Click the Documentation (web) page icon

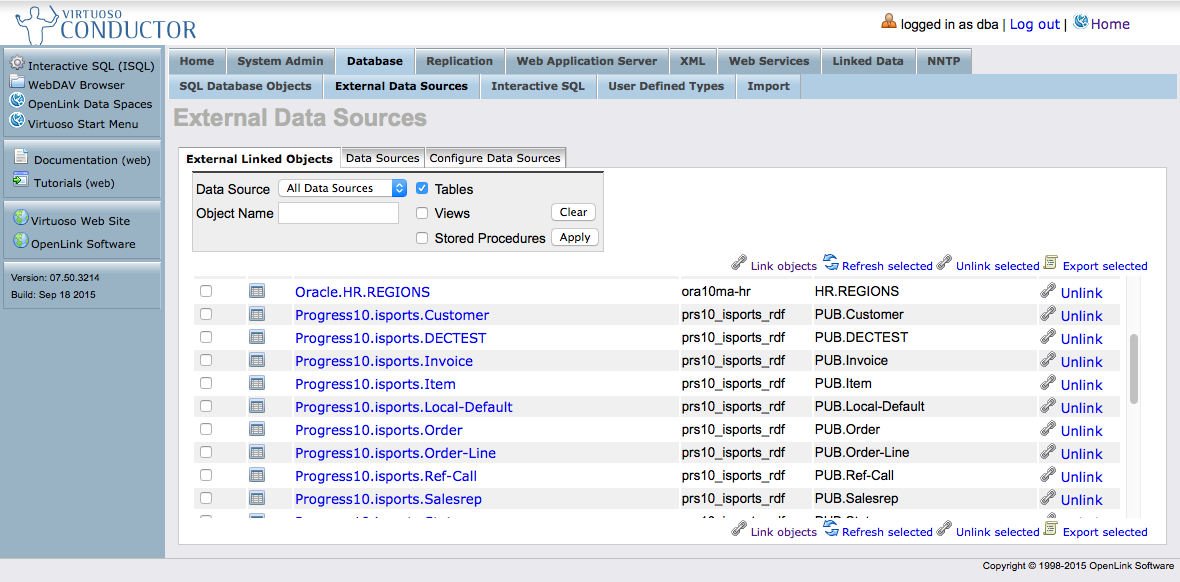point(20,157)
